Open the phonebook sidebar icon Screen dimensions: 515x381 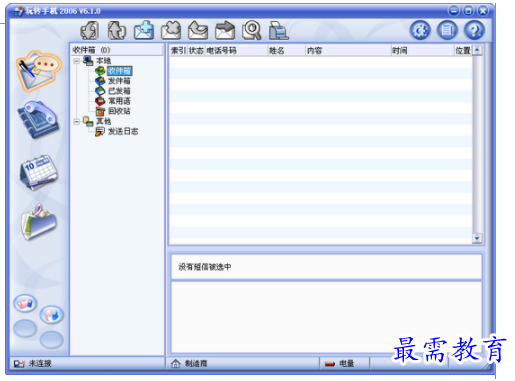(x=38, y=119)
